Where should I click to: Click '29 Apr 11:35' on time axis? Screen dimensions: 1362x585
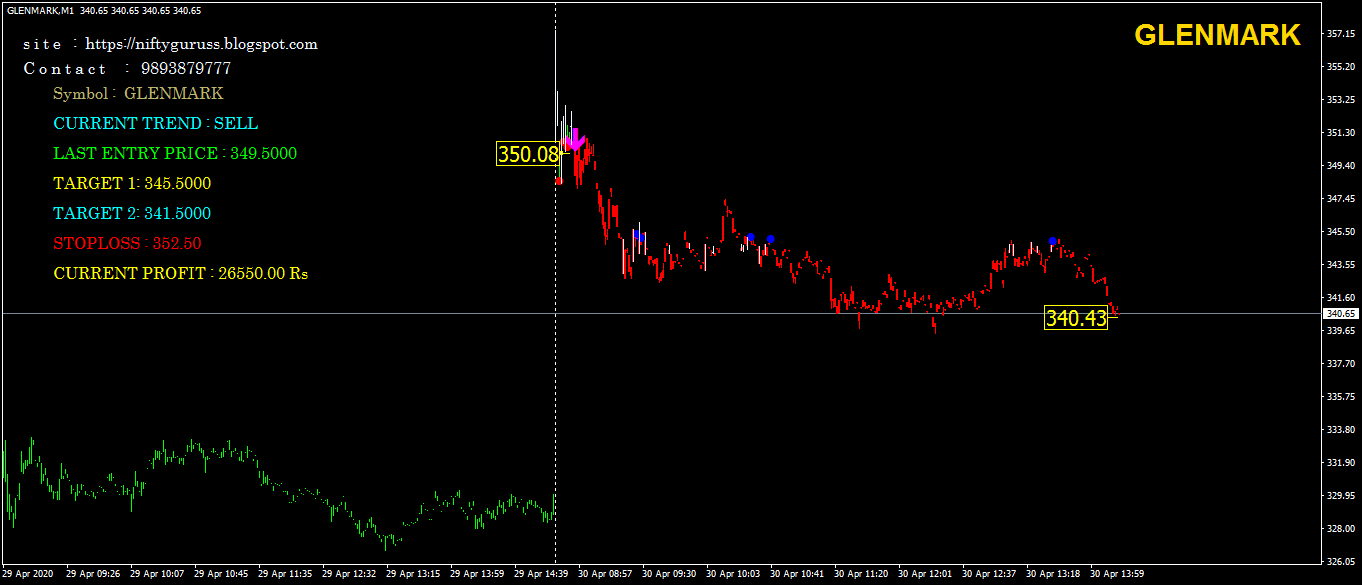(x=286, y=575)
